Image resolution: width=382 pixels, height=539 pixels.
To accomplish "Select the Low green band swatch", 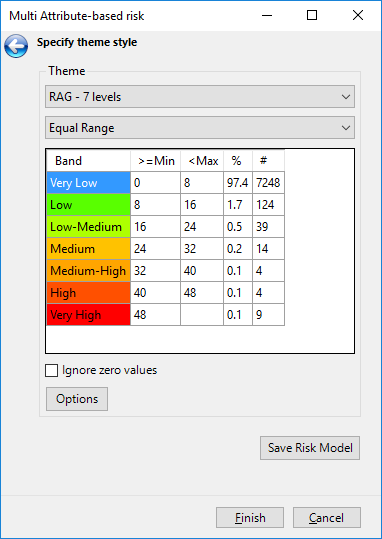I will (88, 205).
